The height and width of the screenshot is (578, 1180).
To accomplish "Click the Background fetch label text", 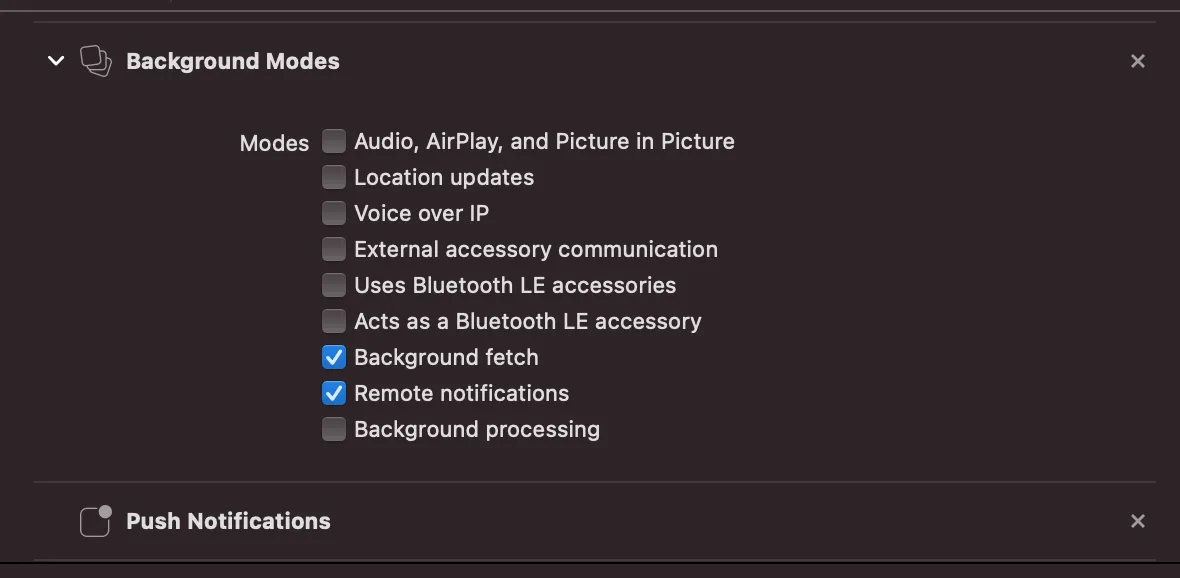I will pos(446,357).
